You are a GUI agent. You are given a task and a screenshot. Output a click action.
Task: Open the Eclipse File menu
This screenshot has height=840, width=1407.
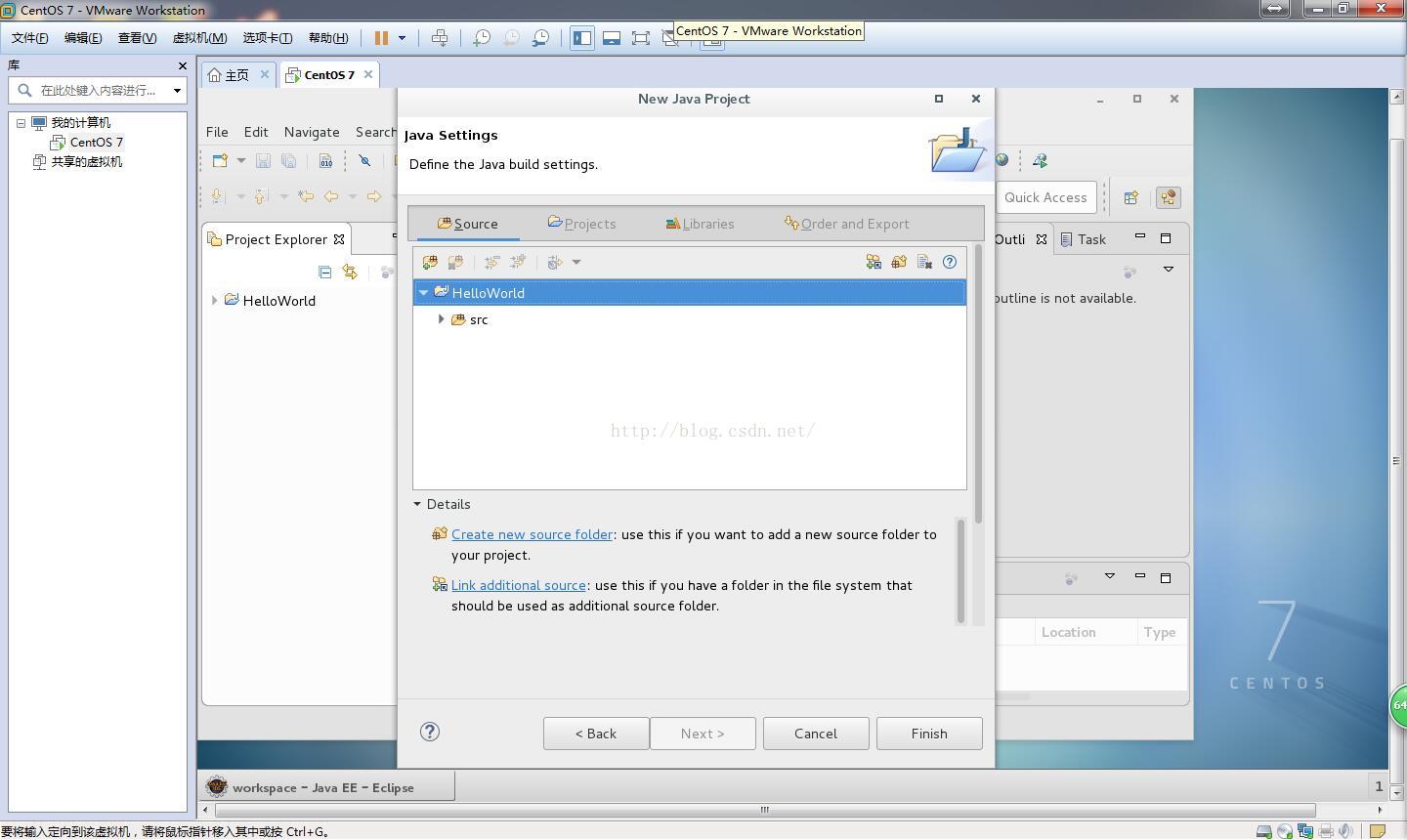[217, 132]
